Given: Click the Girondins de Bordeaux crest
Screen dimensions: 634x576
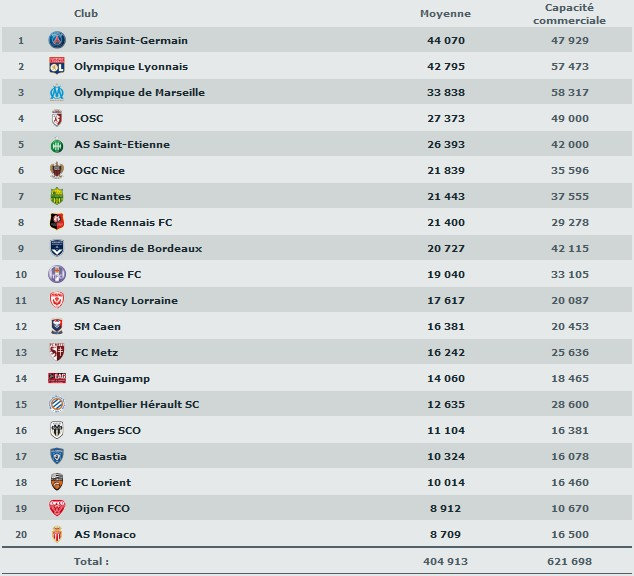Looking at the screenshot, I should (x=56, y=249).
